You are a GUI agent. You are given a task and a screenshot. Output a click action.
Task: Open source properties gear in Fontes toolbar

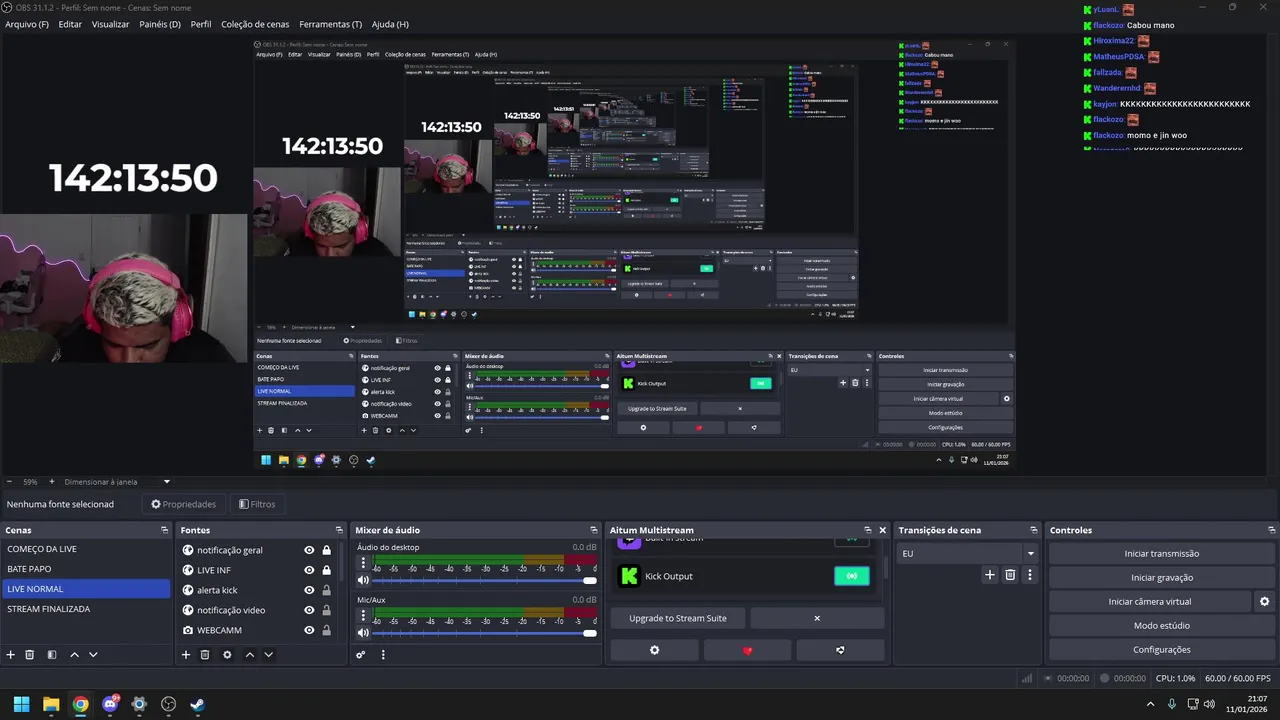click(227, 655)
